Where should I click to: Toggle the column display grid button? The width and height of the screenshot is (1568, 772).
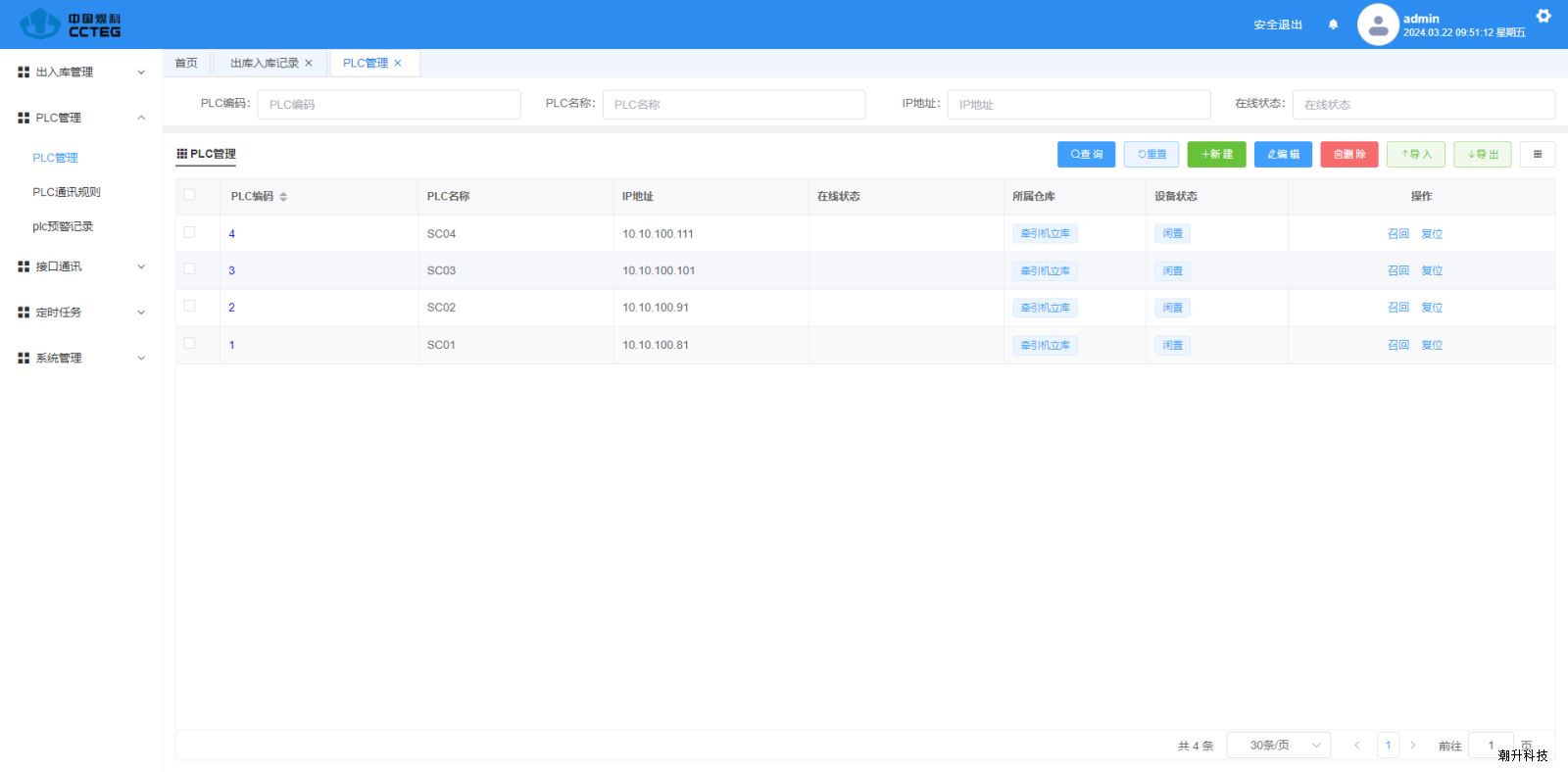tap(1538, 154)
